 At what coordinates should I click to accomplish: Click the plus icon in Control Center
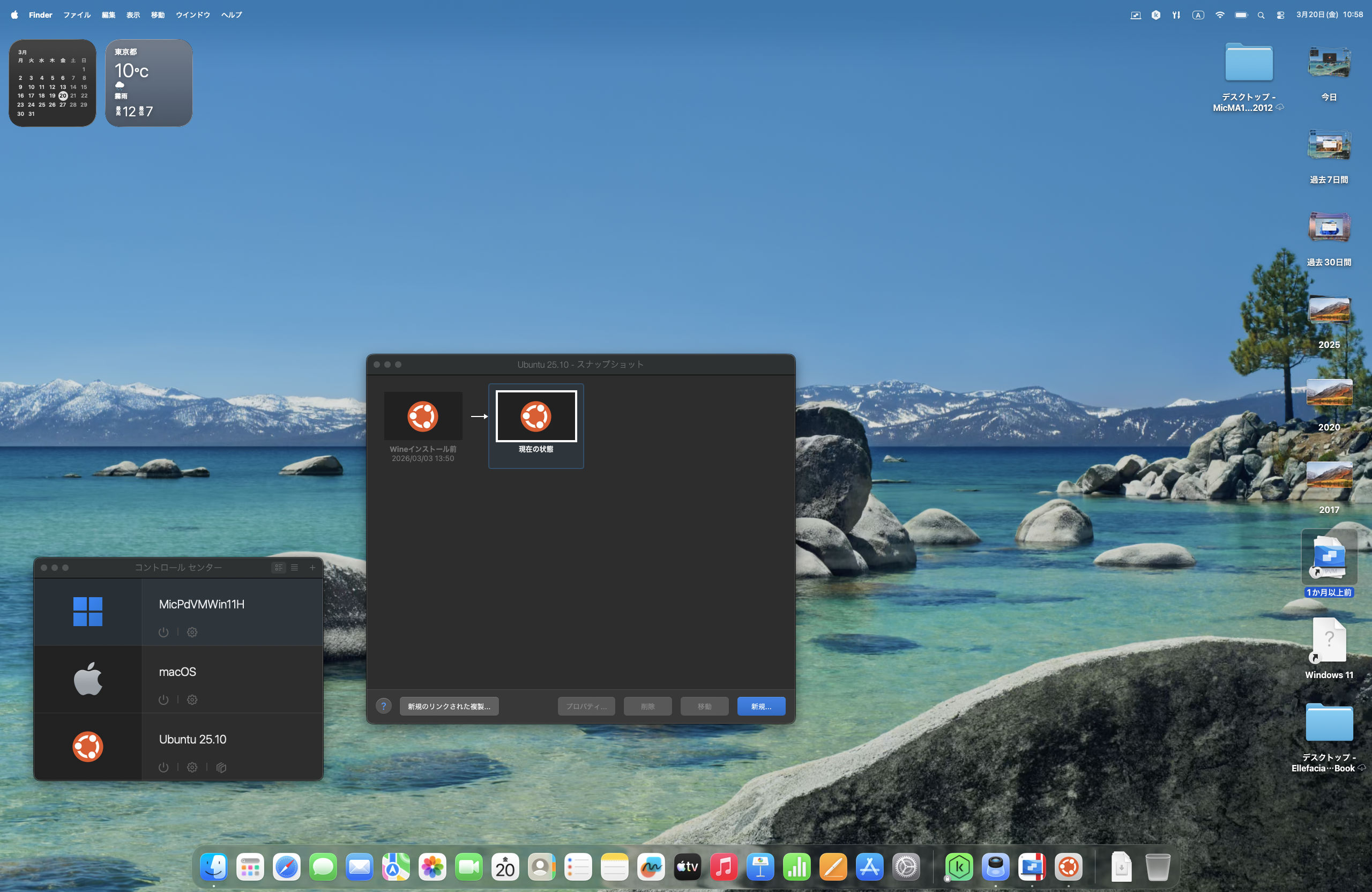312,567
